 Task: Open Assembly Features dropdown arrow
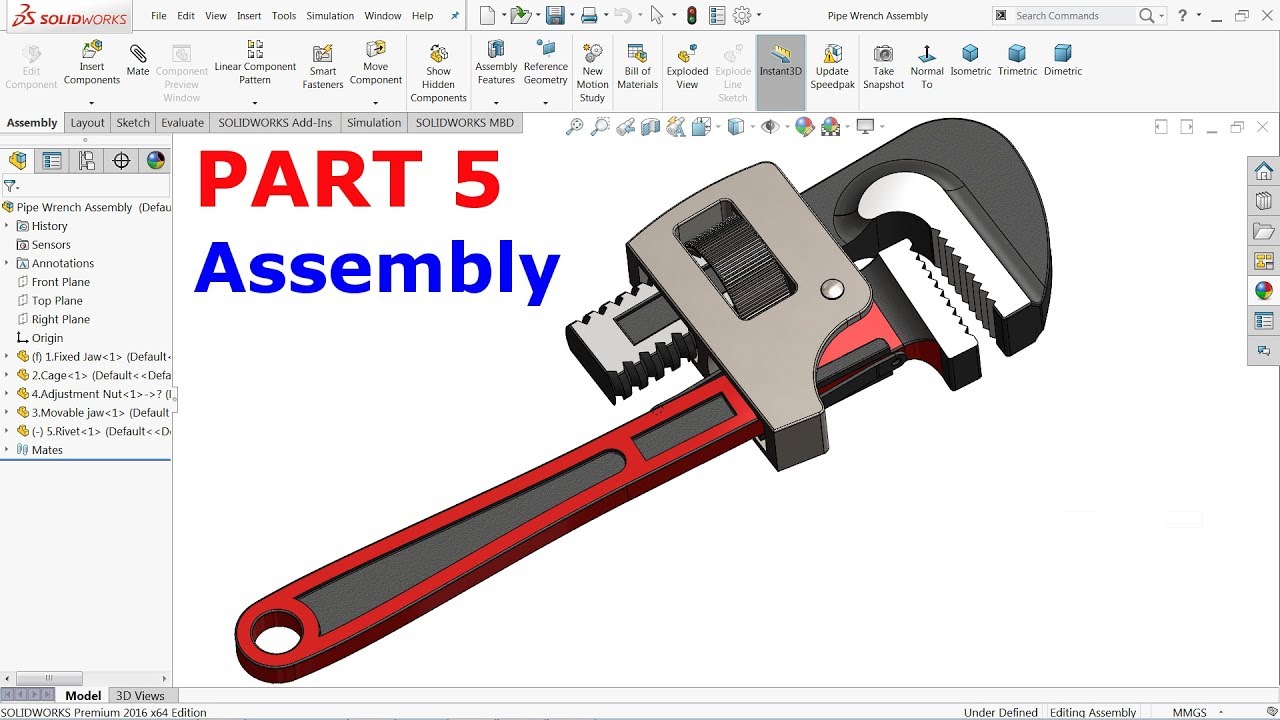[x=496, y=103]
